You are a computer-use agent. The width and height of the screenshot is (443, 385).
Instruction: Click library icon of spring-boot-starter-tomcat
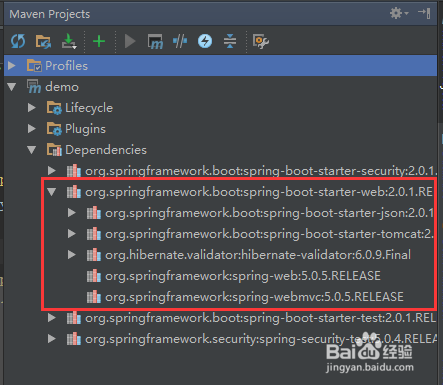94,234
